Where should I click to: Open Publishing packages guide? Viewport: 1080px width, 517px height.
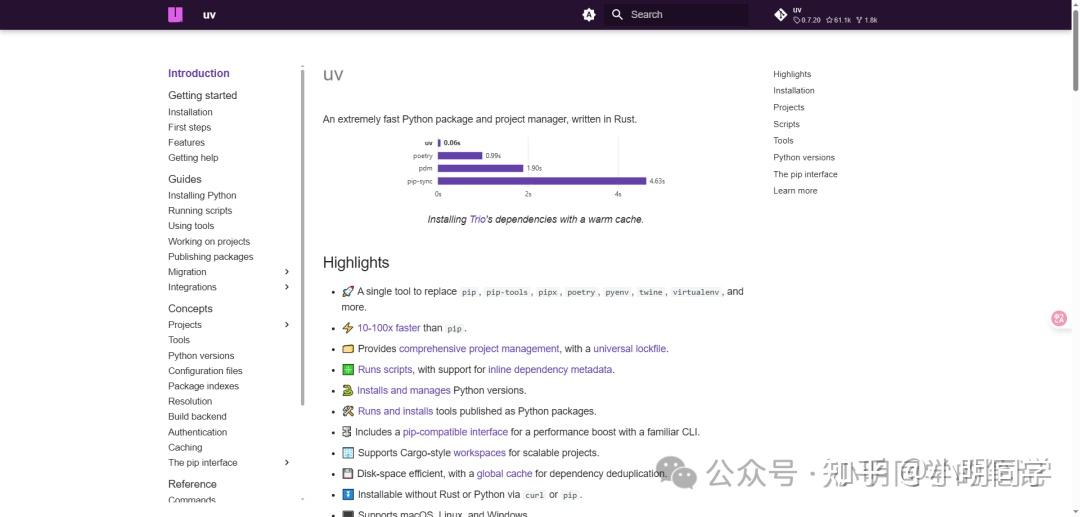point(211,257)
